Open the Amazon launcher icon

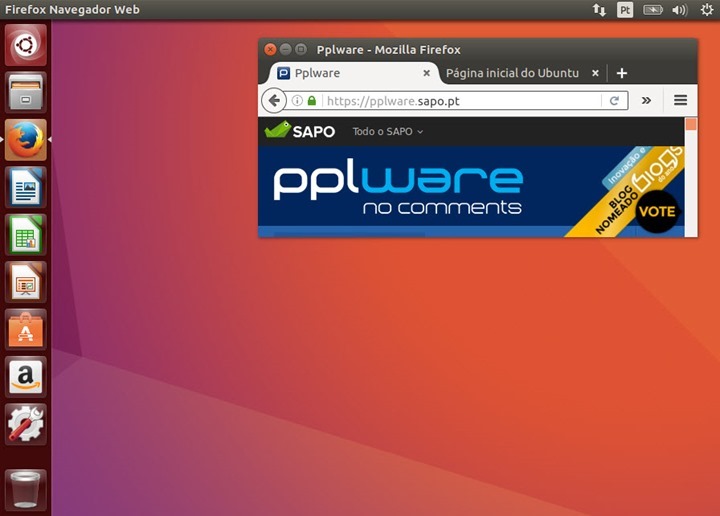26,377
